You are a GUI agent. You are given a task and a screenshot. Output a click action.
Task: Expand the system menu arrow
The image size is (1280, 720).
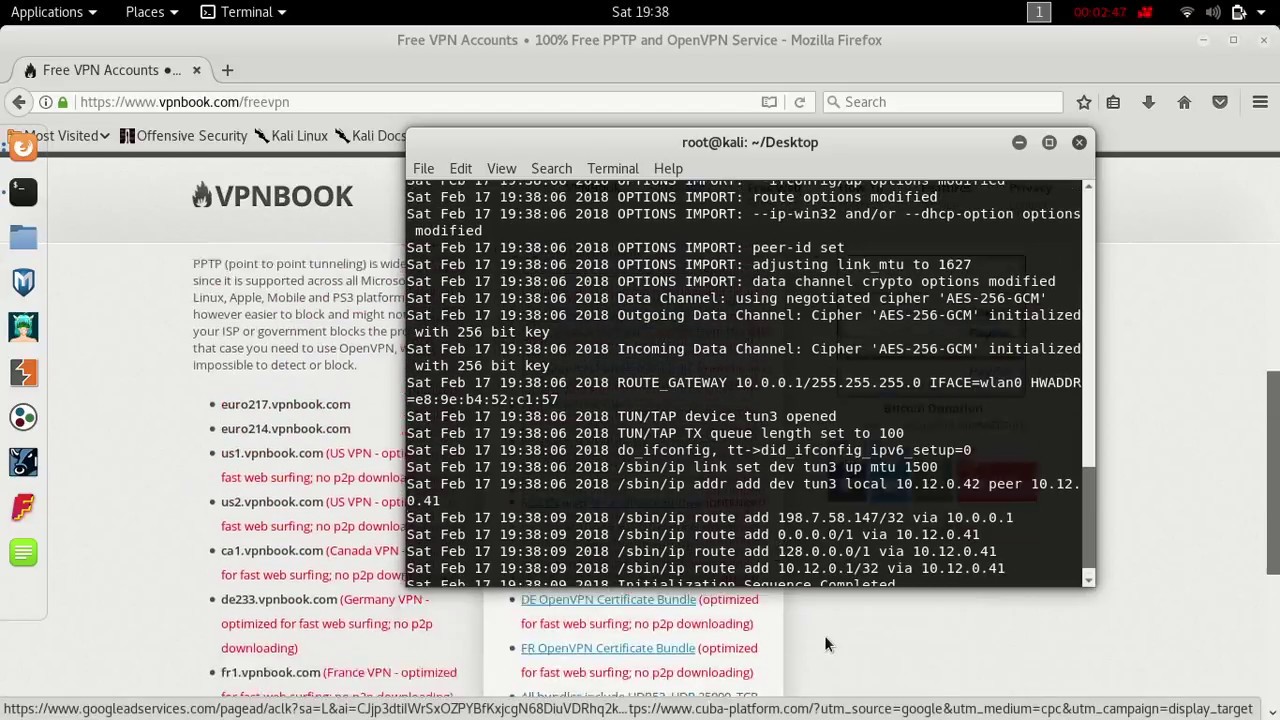coord(1261,12)
